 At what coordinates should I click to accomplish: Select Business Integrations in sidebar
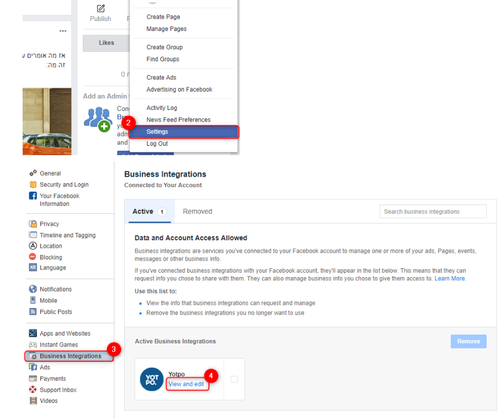(70, 356)
